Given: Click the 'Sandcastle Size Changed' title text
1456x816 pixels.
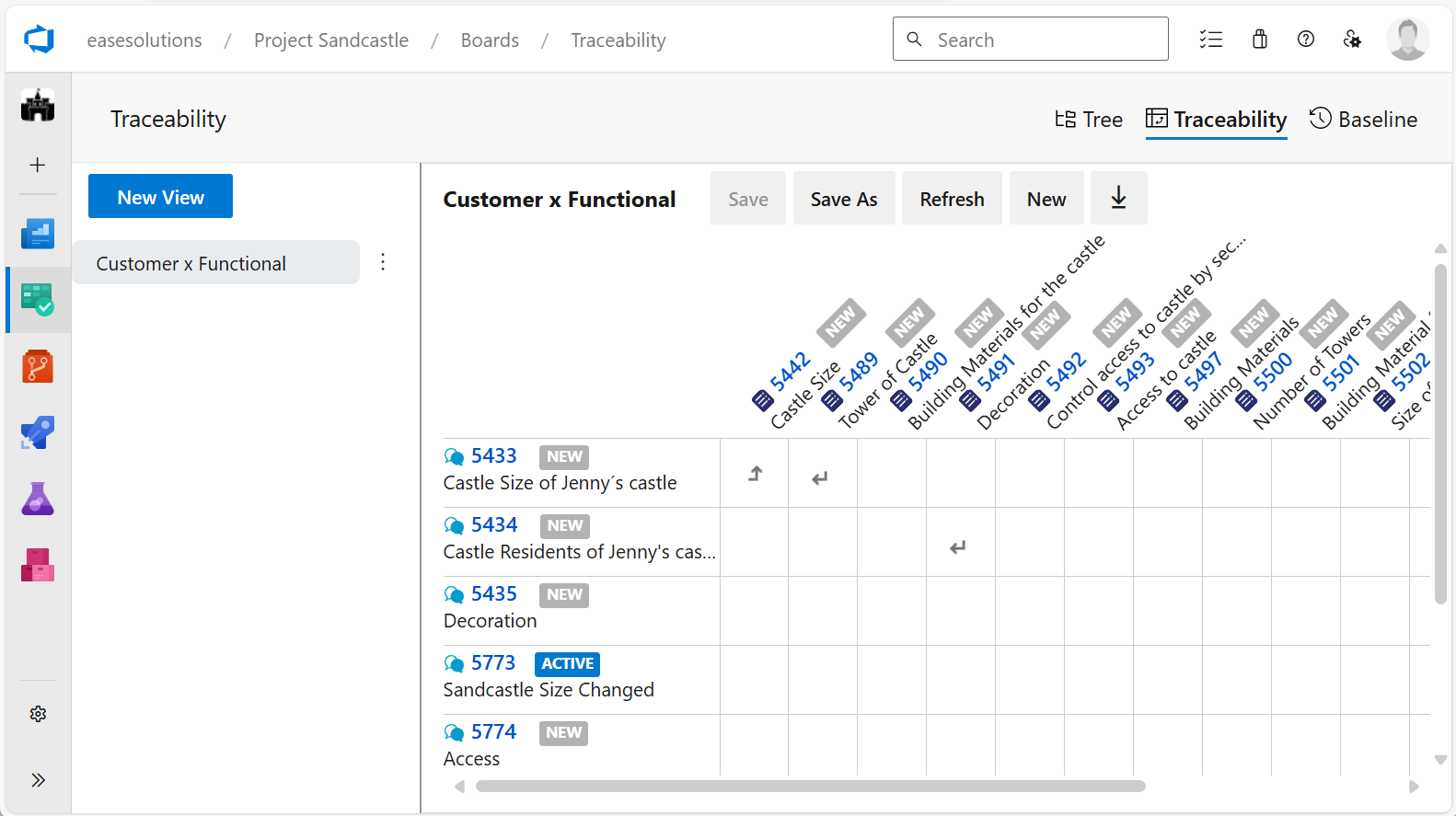Looking at the screenshot, I should (x=549, y=690).
